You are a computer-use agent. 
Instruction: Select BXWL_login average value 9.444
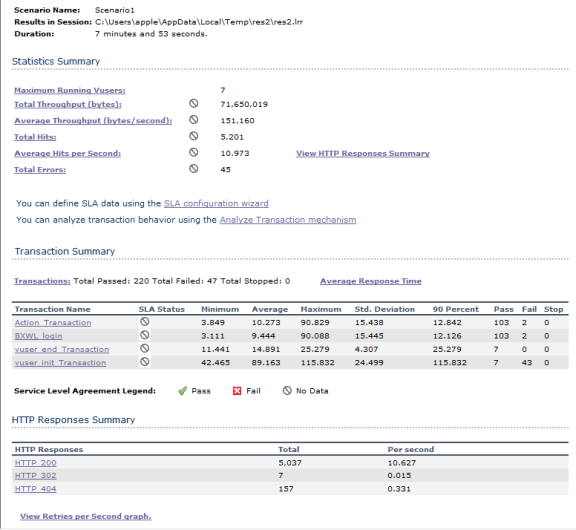point(263,336)
